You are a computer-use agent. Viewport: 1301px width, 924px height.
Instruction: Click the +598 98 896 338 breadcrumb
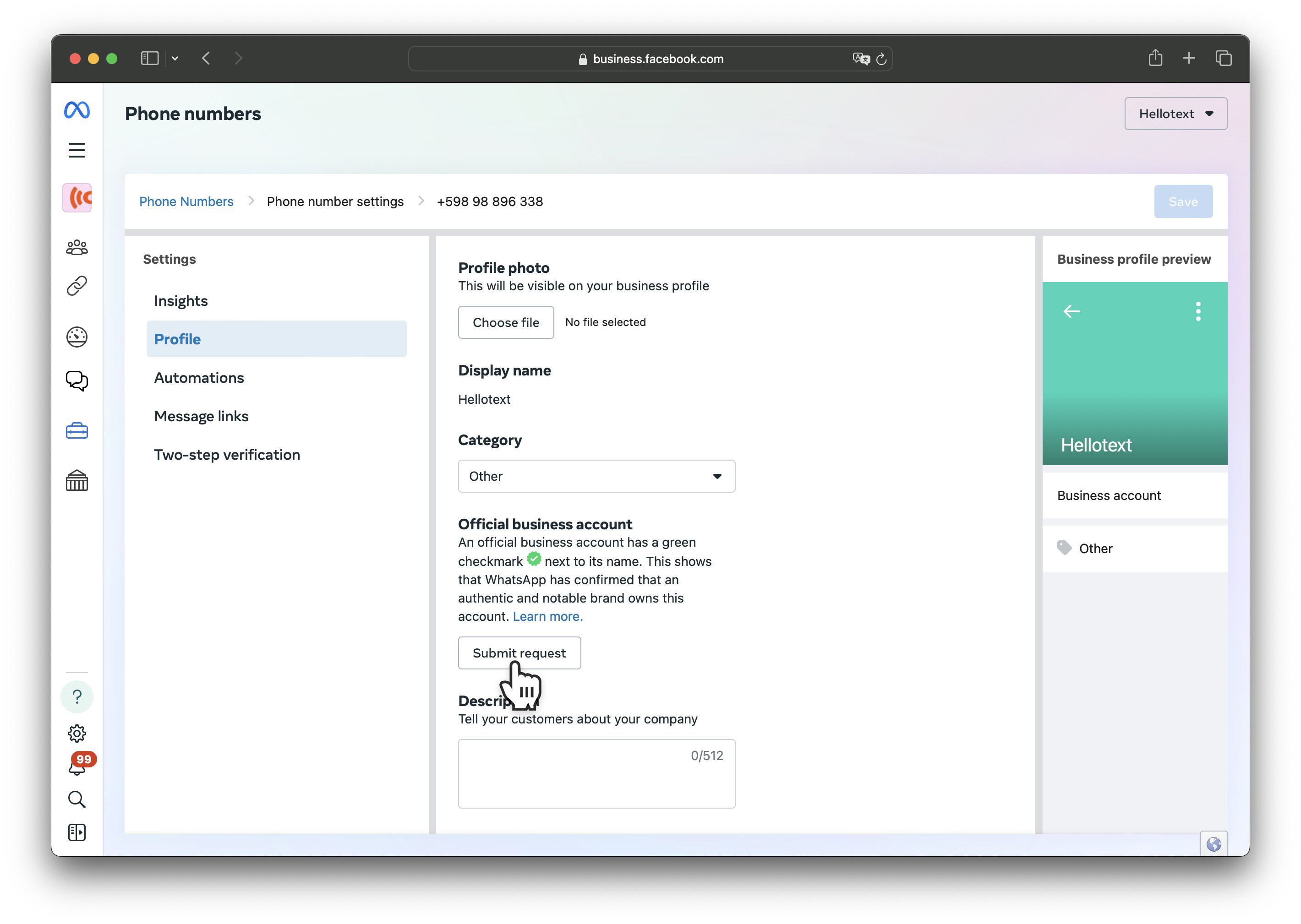click(x=489, y=201)
